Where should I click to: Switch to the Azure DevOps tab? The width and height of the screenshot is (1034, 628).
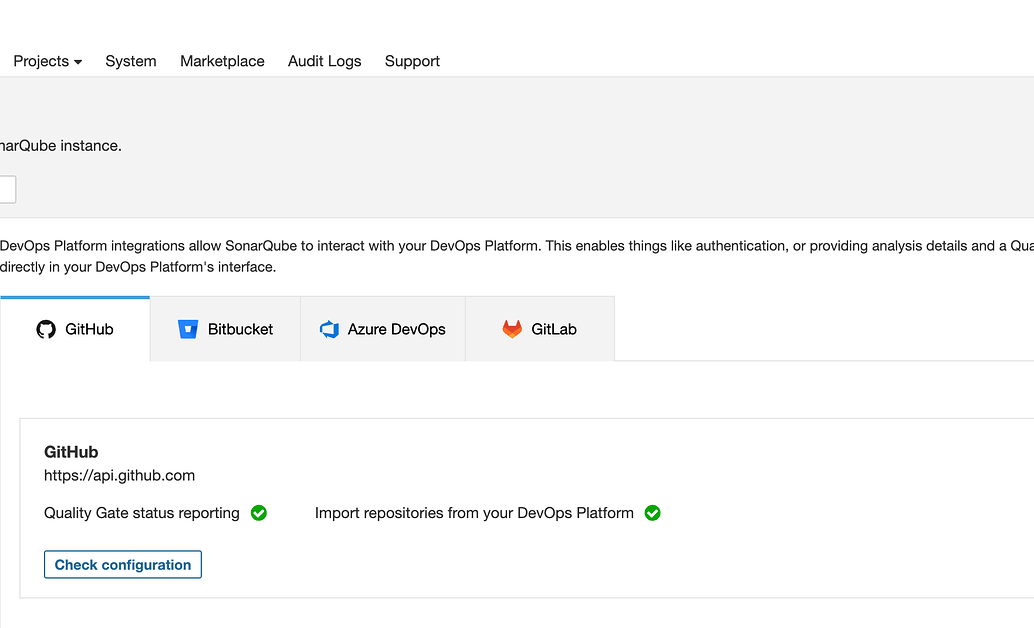pos(383,328)
